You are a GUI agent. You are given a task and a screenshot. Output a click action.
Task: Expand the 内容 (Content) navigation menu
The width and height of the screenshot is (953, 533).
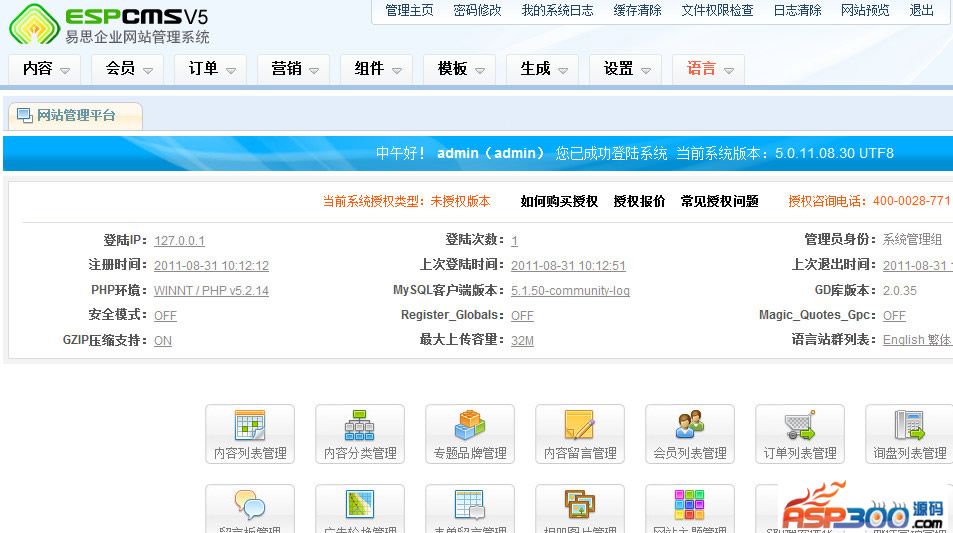point(45,69)
